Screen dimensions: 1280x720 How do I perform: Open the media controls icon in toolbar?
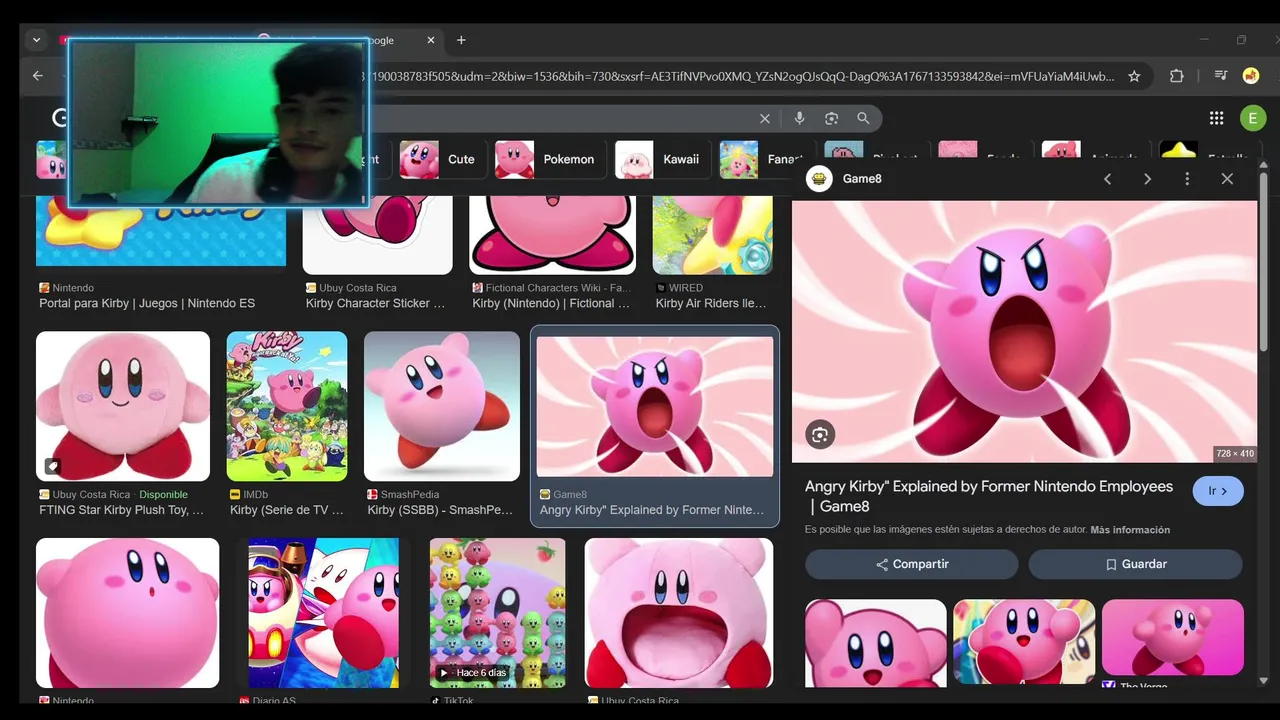point(1220,76)
